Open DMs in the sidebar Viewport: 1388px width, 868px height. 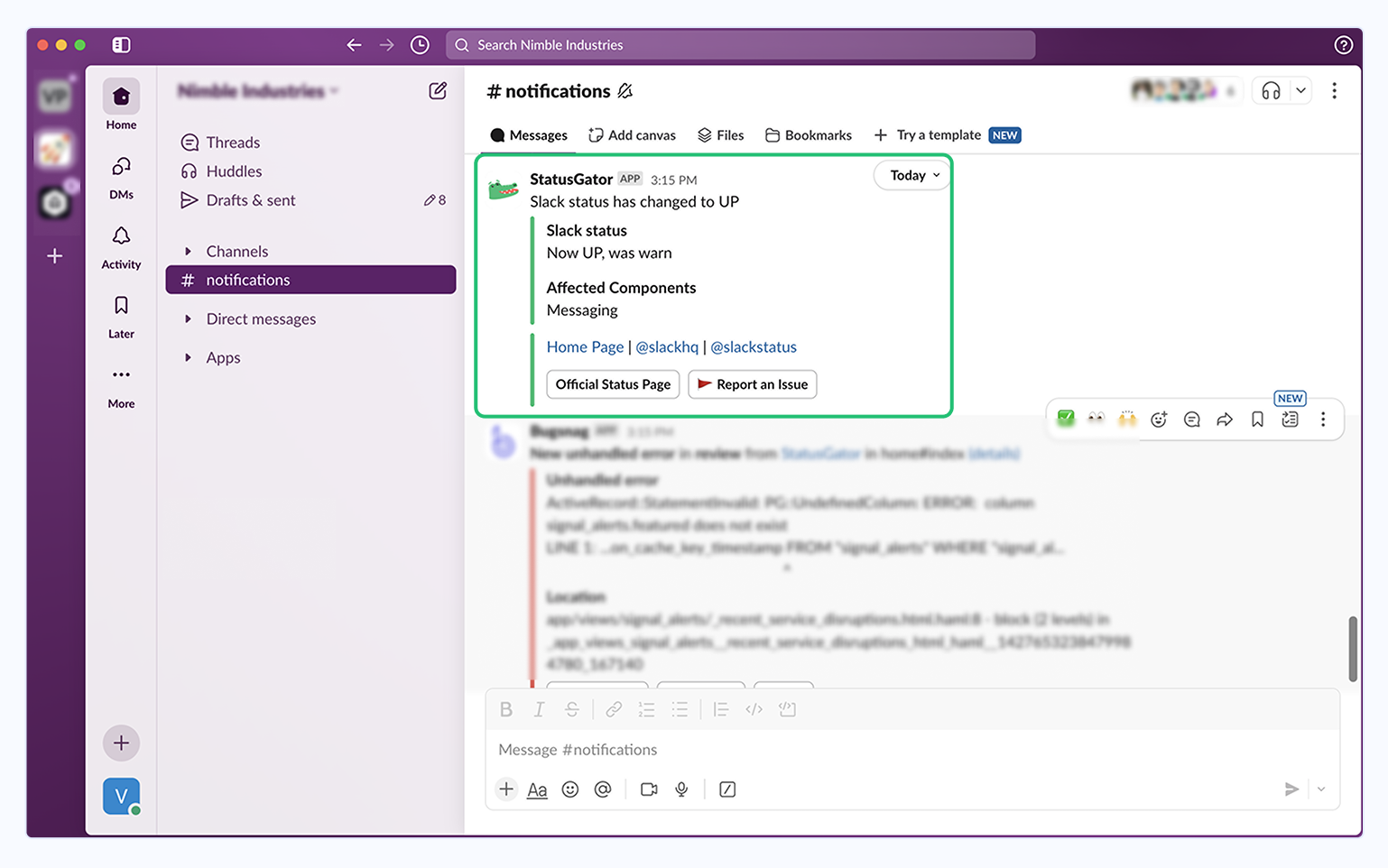tap(121, 177)
